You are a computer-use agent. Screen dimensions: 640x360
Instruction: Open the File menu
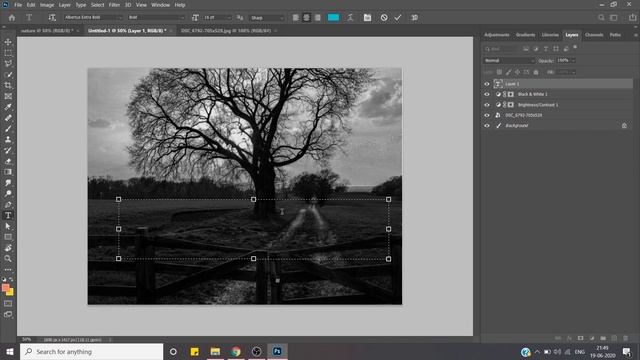point(18,5)
